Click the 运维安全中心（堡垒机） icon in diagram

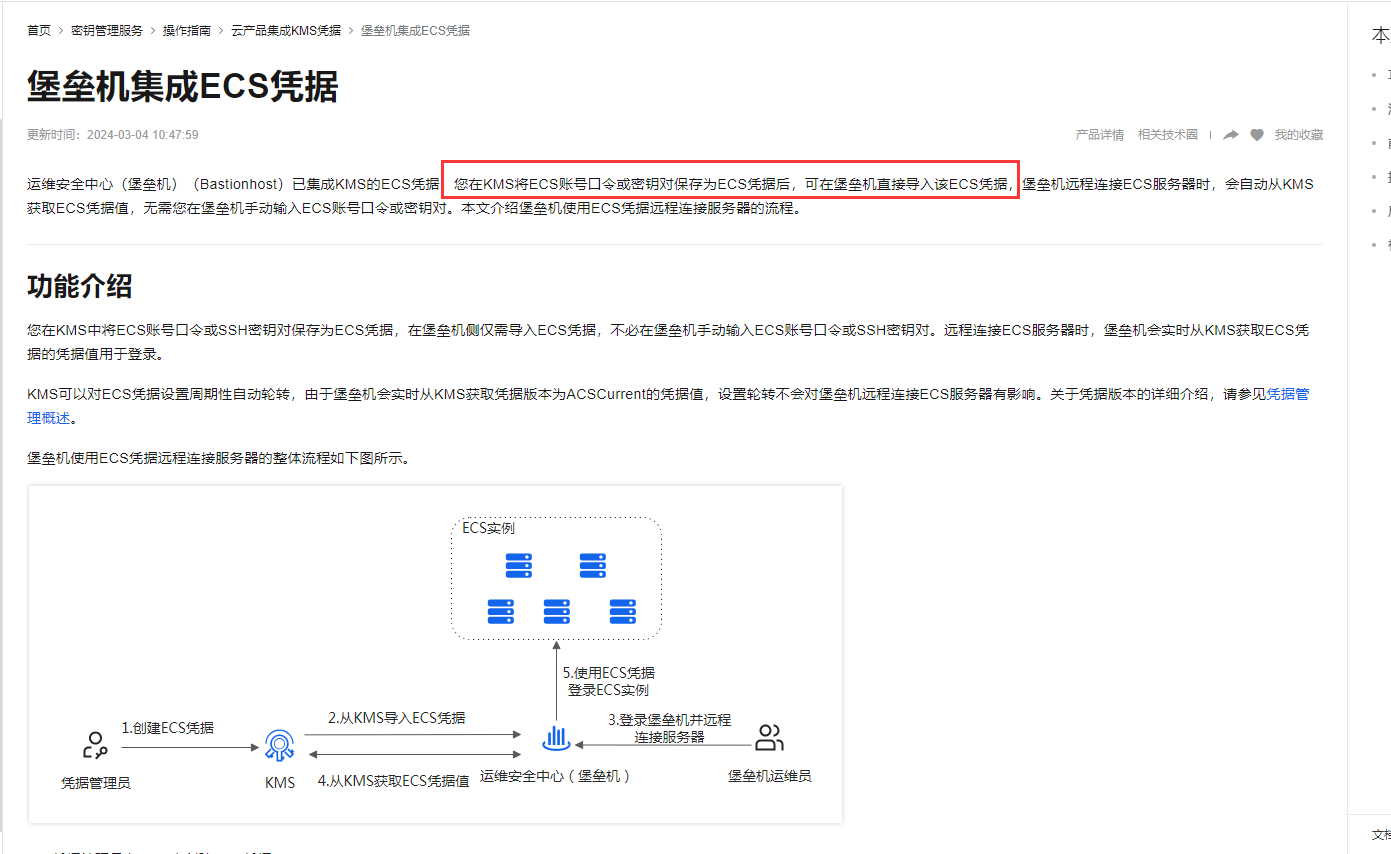click(554, 740)
